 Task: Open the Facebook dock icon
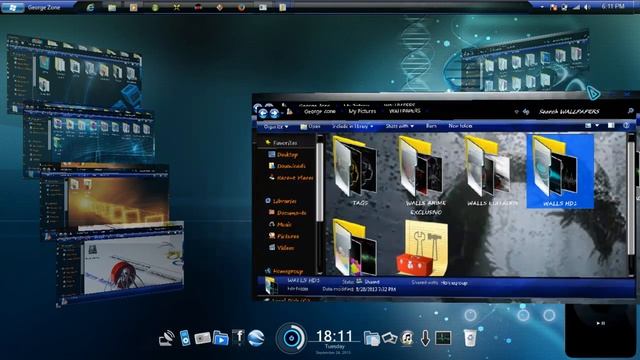pyautogui.click(x=238, y=337)
